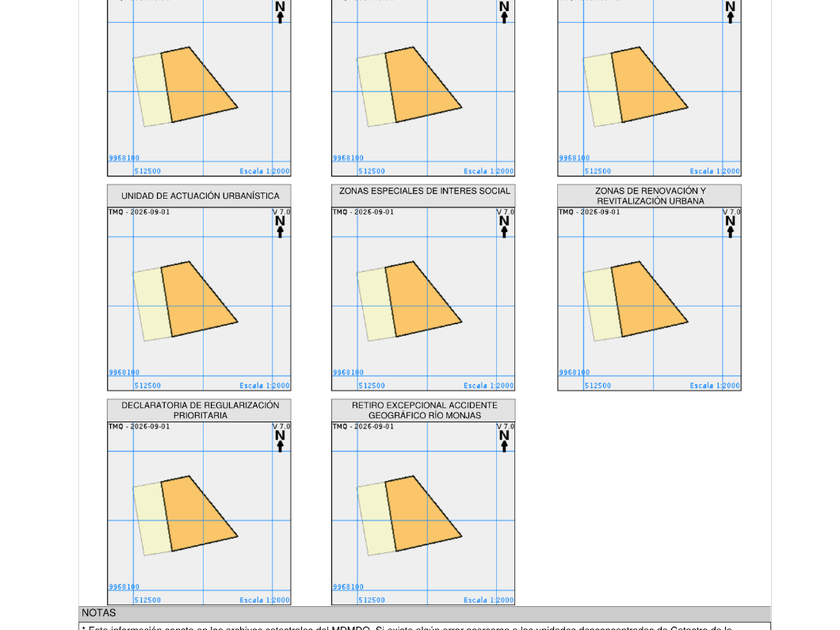Click 512500 coordinate label in Retiro Excepcional map
Image resolution: width=840 pixels, height=630 pixels.
point(371,599)
